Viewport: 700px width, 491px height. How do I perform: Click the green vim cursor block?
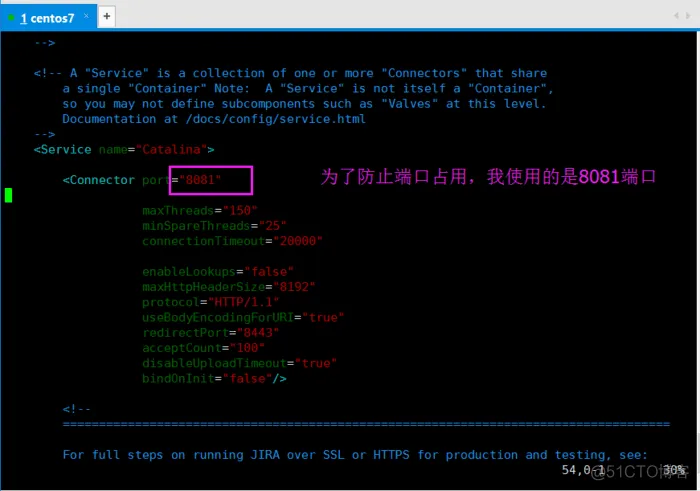8,195
